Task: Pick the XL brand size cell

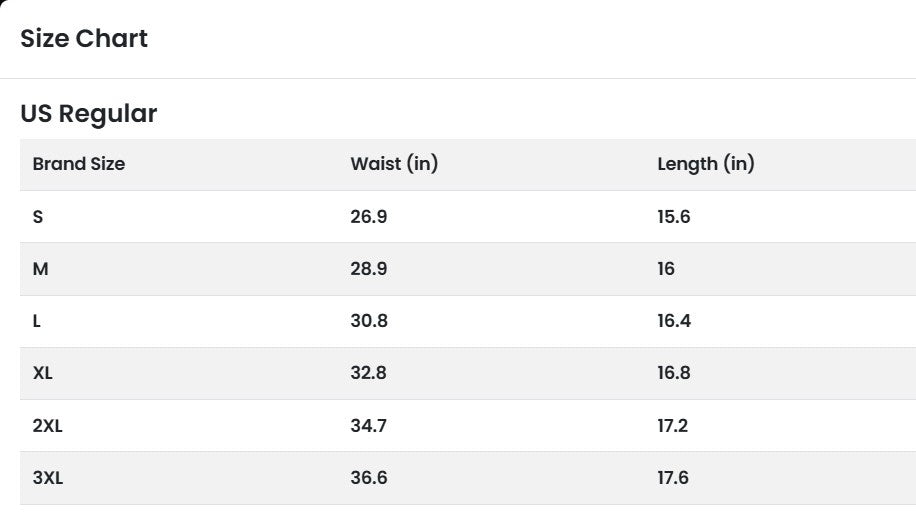Action: point(43,373)
